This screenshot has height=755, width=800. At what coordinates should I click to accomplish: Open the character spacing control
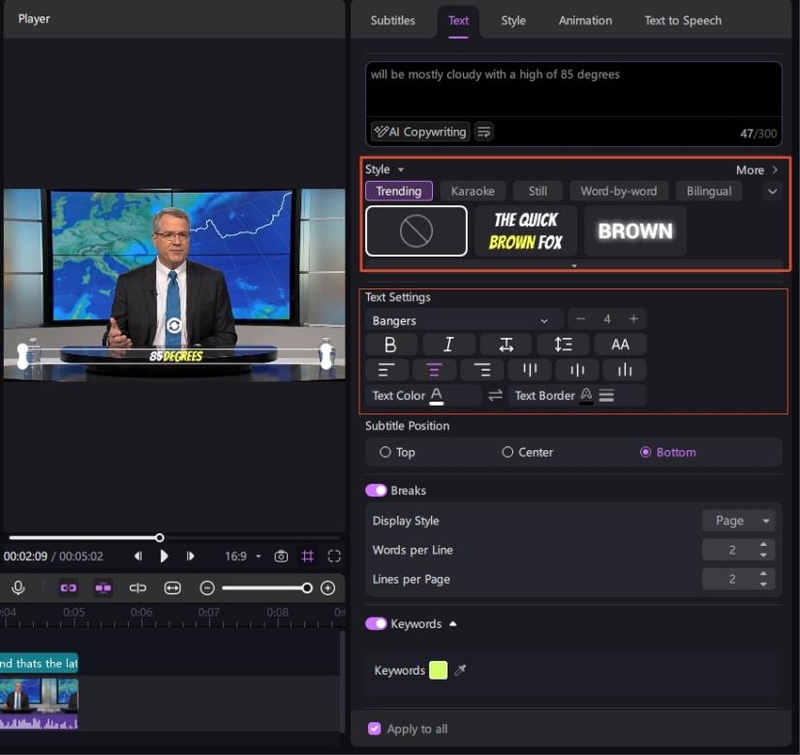tap(506, 345)
